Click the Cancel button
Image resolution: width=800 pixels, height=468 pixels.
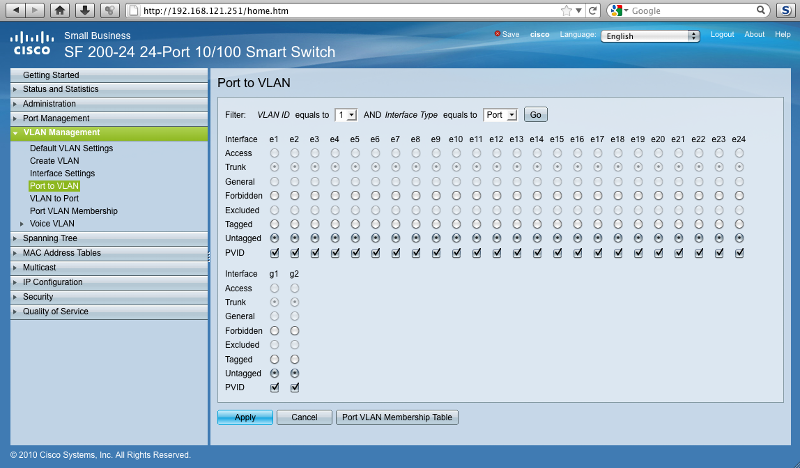pyautogui.click(x=305, y=417)
